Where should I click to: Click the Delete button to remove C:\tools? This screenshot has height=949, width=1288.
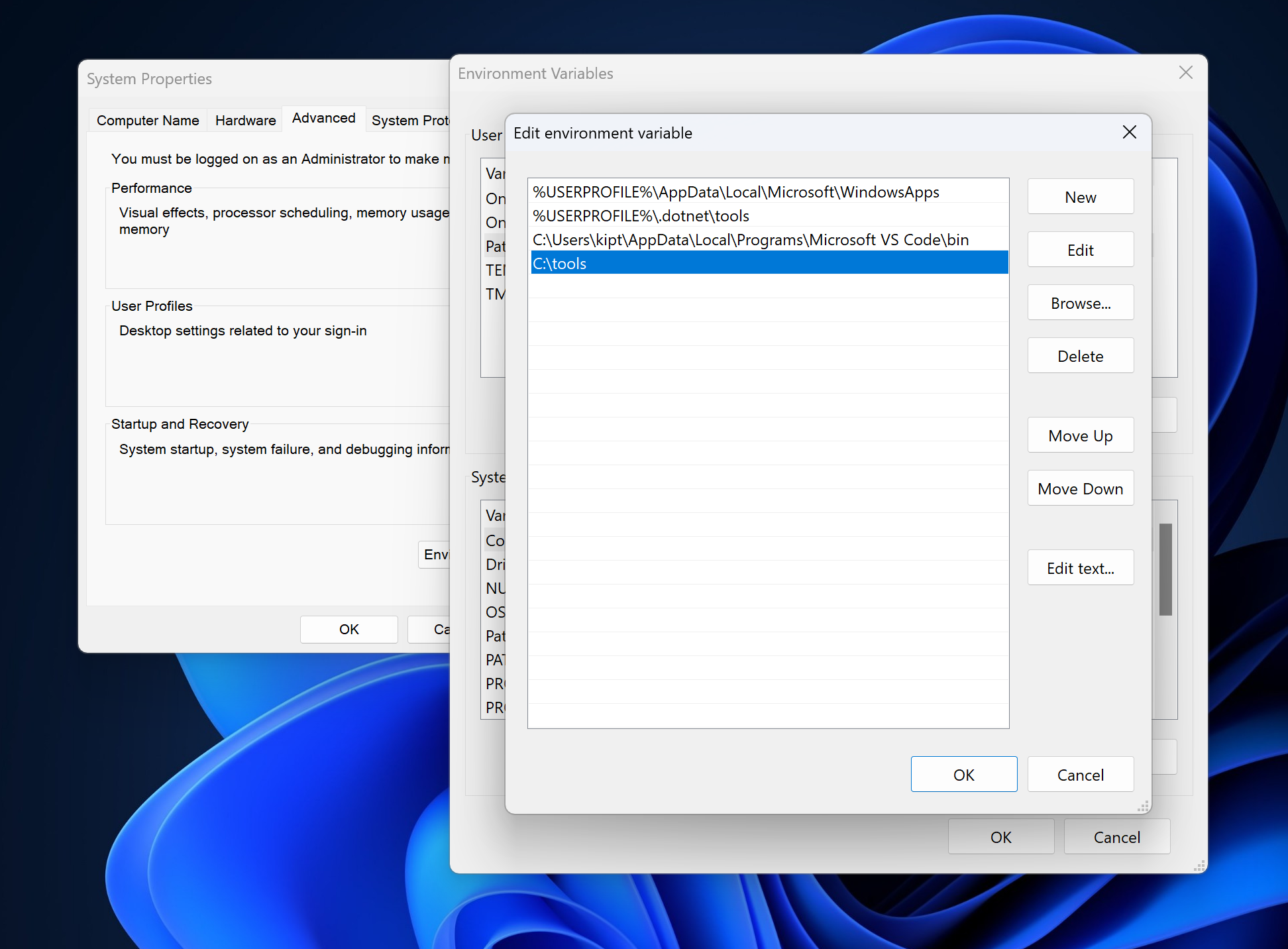tap(1081, 356)
